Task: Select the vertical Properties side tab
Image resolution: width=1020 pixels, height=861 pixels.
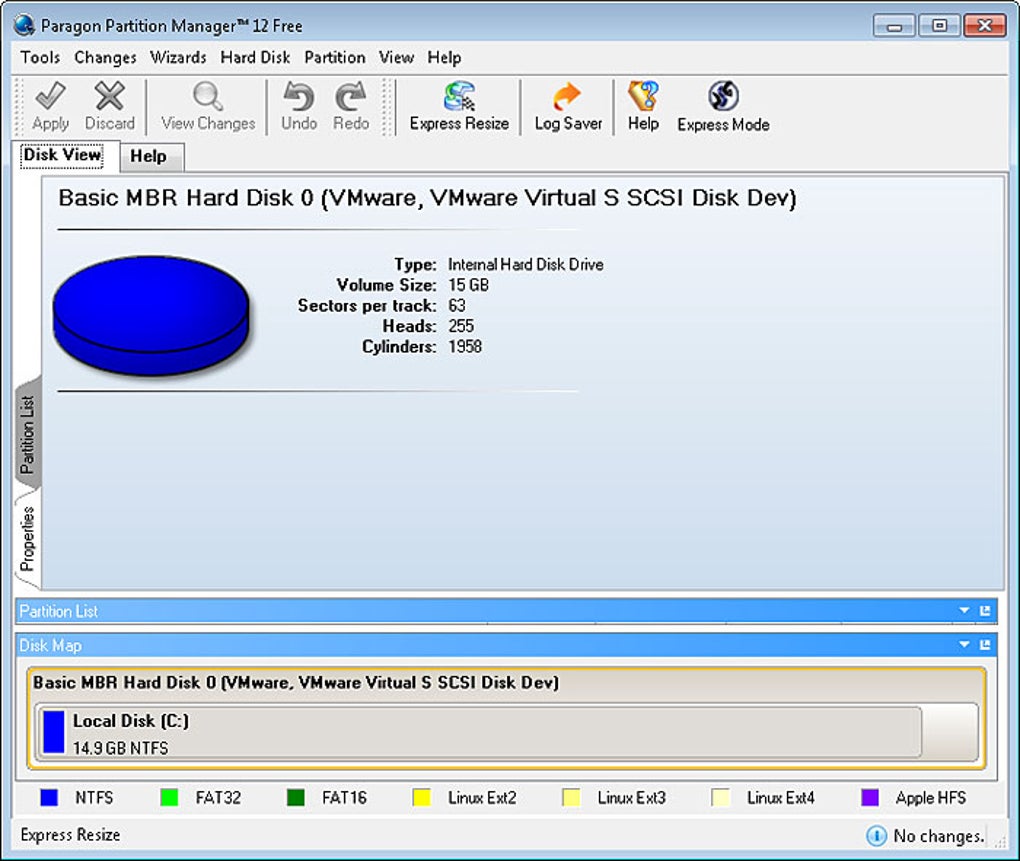Action: coord(27,538)
